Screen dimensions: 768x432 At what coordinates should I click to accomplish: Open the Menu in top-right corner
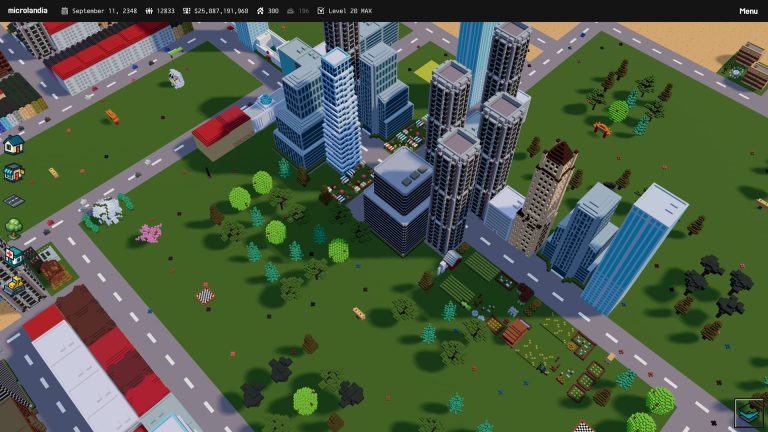click(748, 11)
